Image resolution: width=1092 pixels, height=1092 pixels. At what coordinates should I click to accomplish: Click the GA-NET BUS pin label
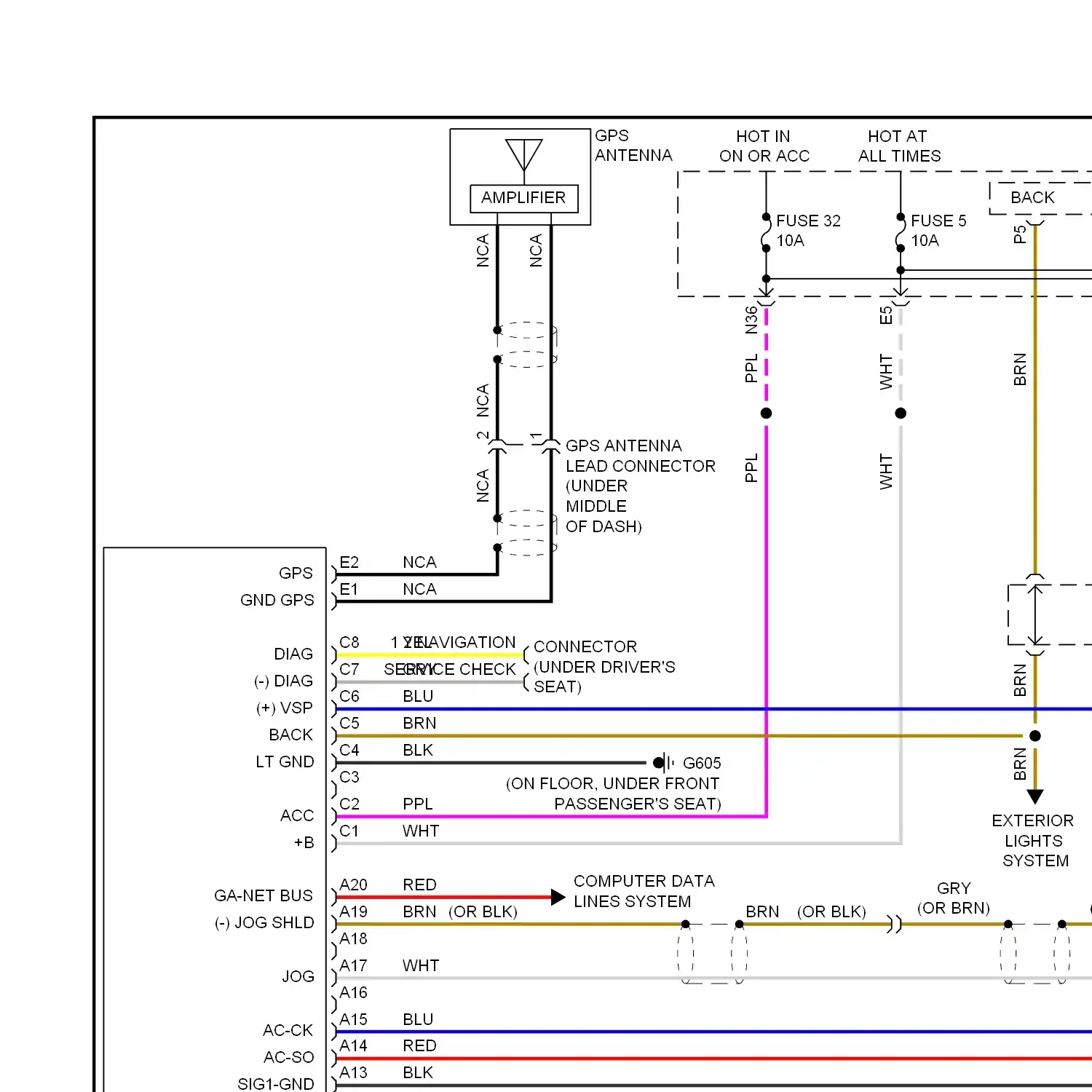(x=264, y=895)
